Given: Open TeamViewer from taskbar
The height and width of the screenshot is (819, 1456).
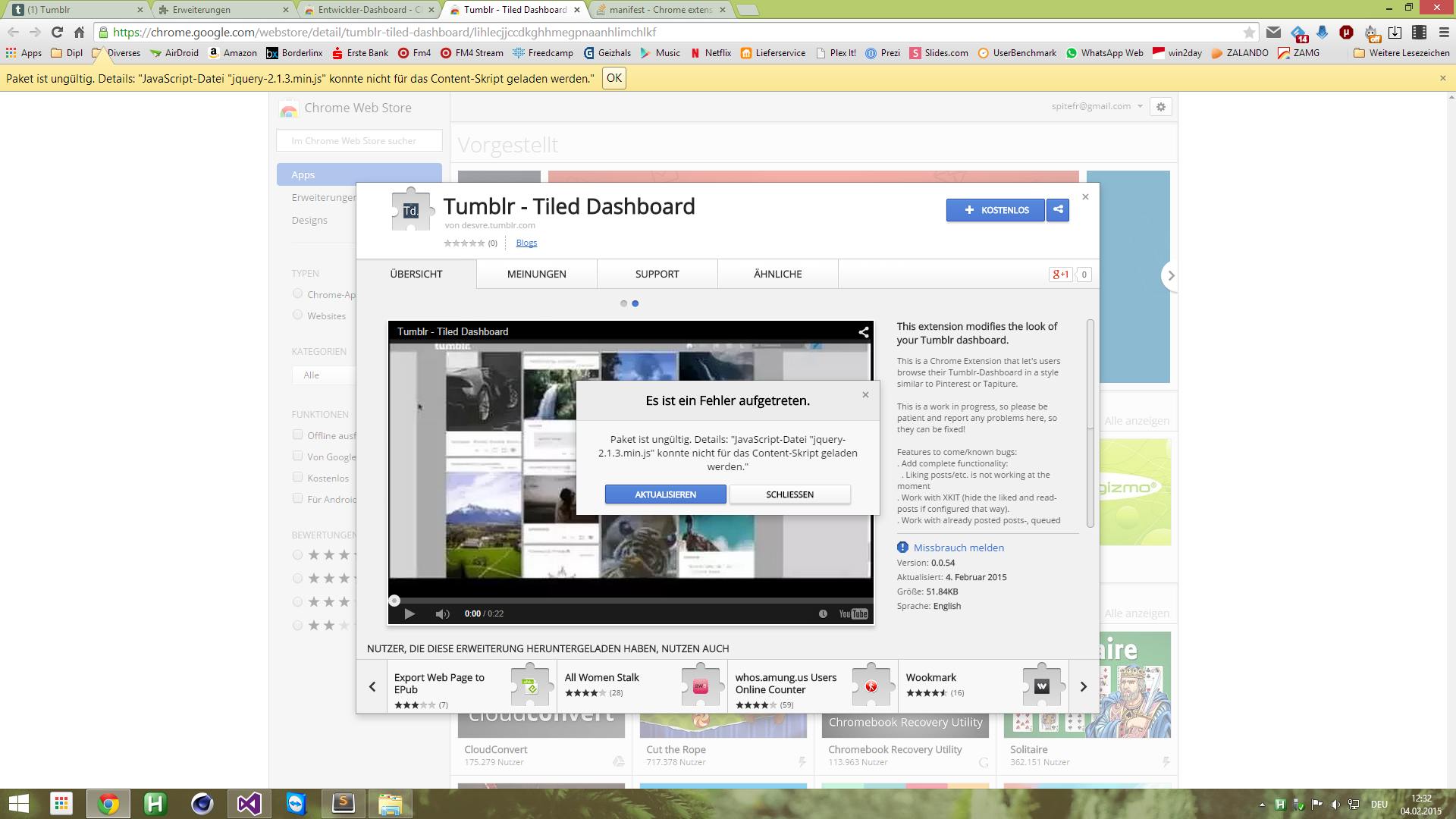Looking at the screenshot, I should pyautogui.click(x=297, y=804).
